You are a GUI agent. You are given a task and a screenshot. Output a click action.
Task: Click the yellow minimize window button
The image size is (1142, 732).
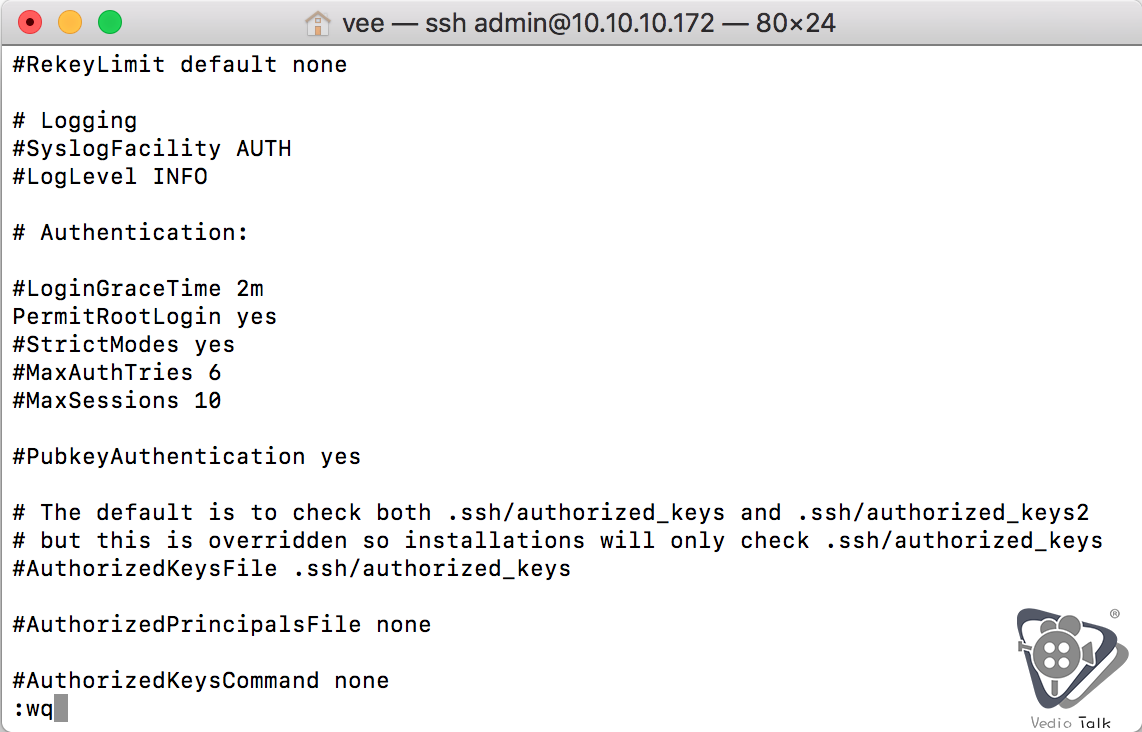tap(70, 23)
